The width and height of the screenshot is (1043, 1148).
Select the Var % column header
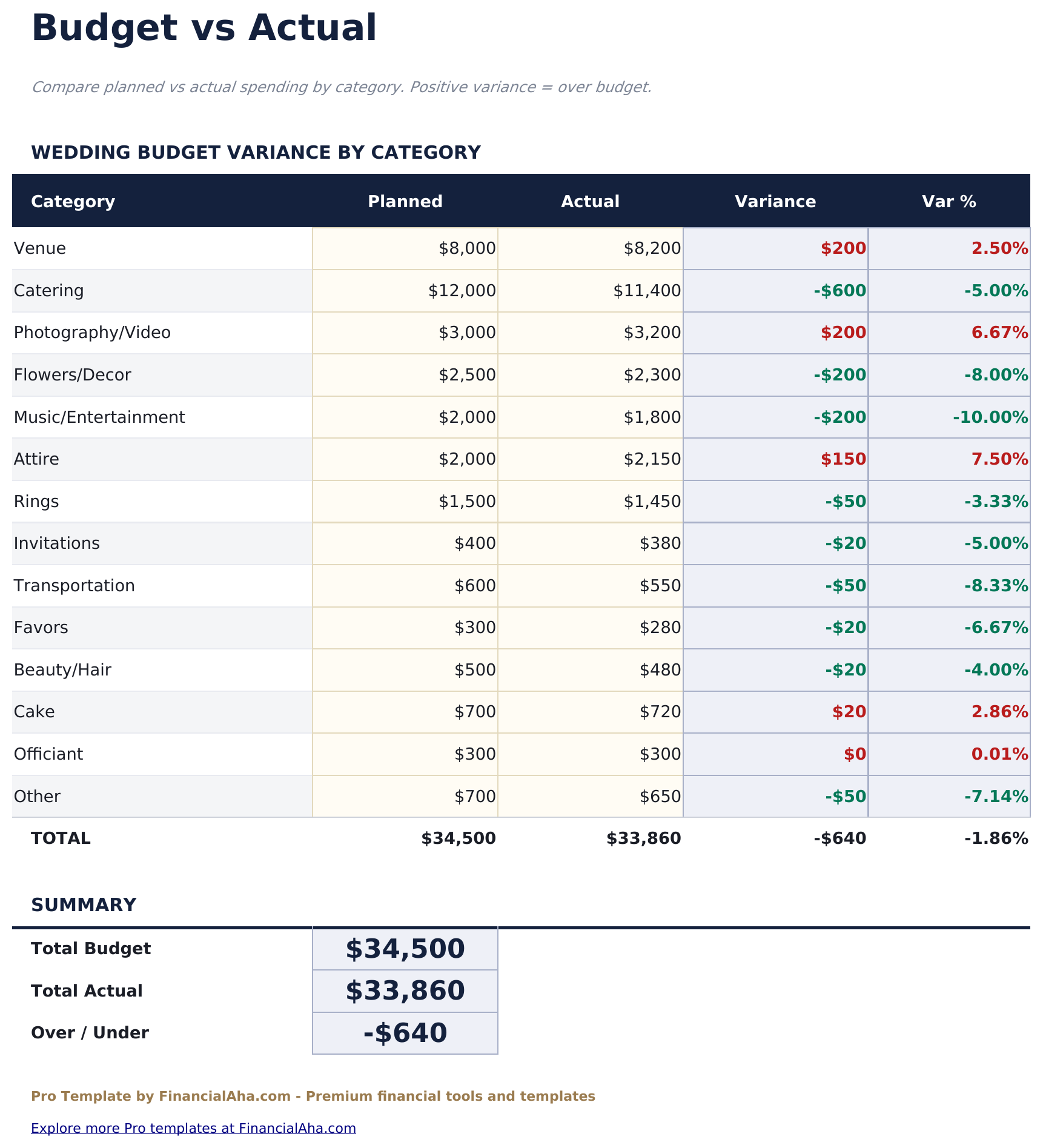click(x=949, y=202)
